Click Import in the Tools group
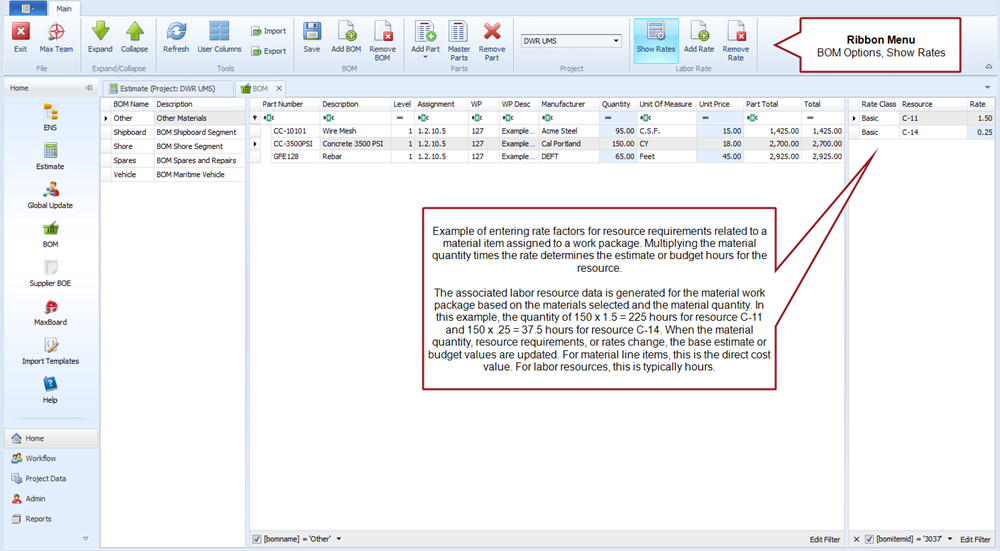 [x=268, y=31]
